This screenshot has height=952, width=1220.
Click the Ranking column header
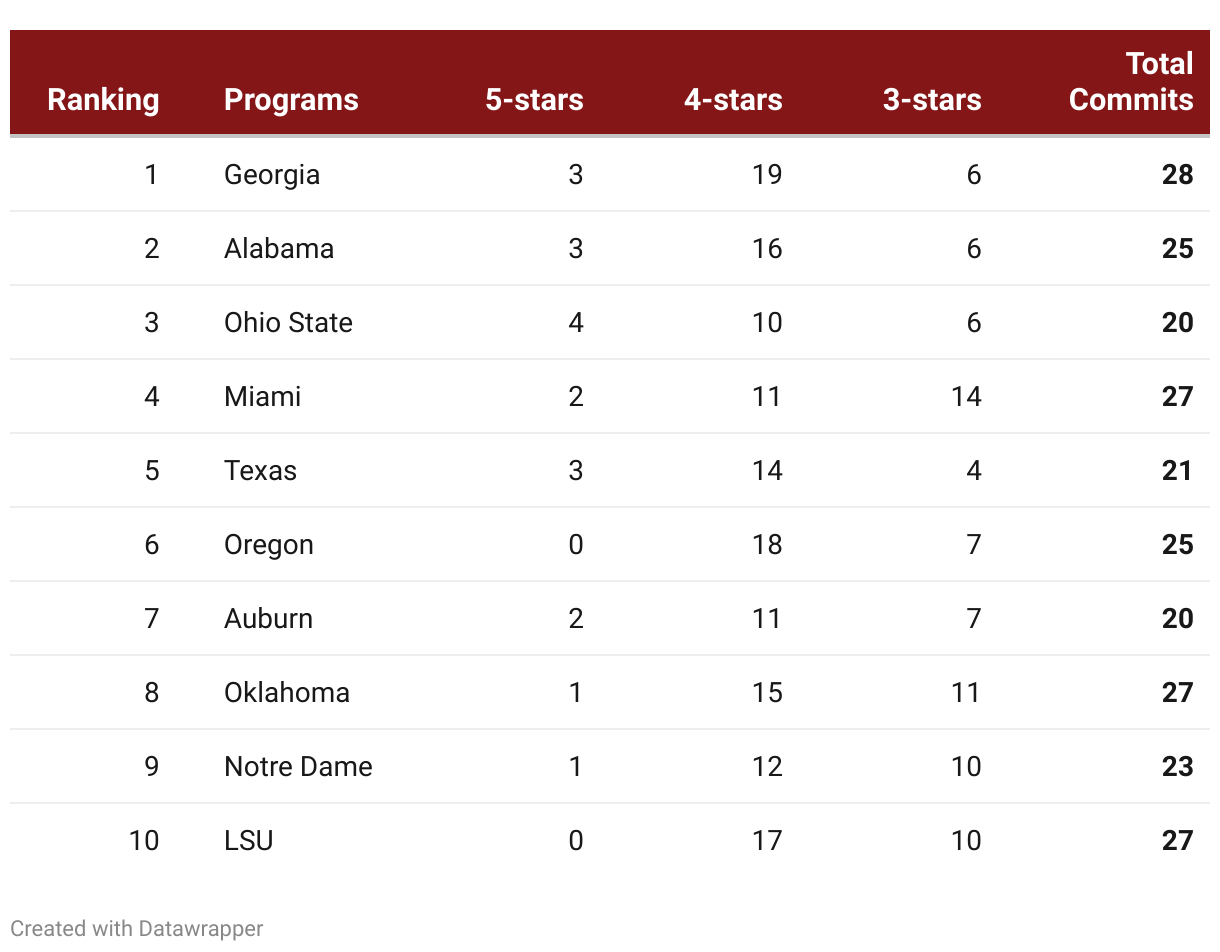click(103, 100)
